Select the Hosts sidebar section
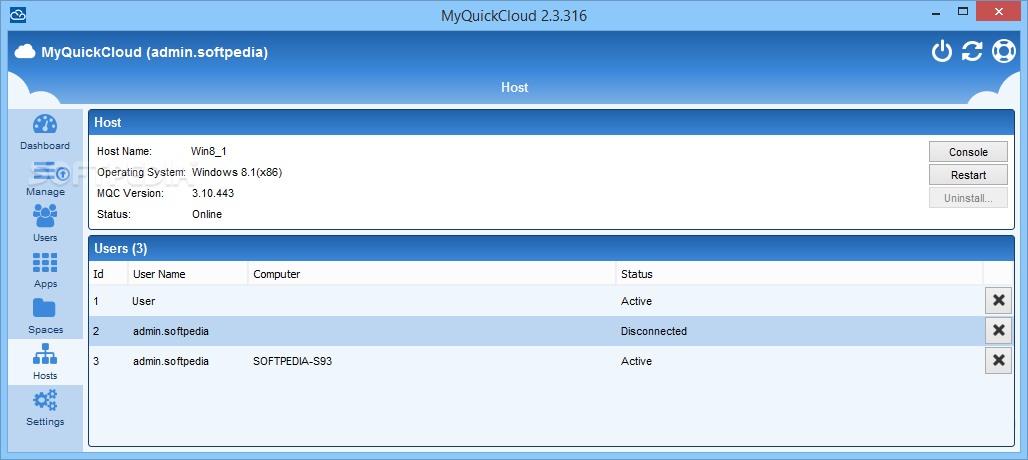The height and width of the screenshot is (460, 1028). [45, 362]
